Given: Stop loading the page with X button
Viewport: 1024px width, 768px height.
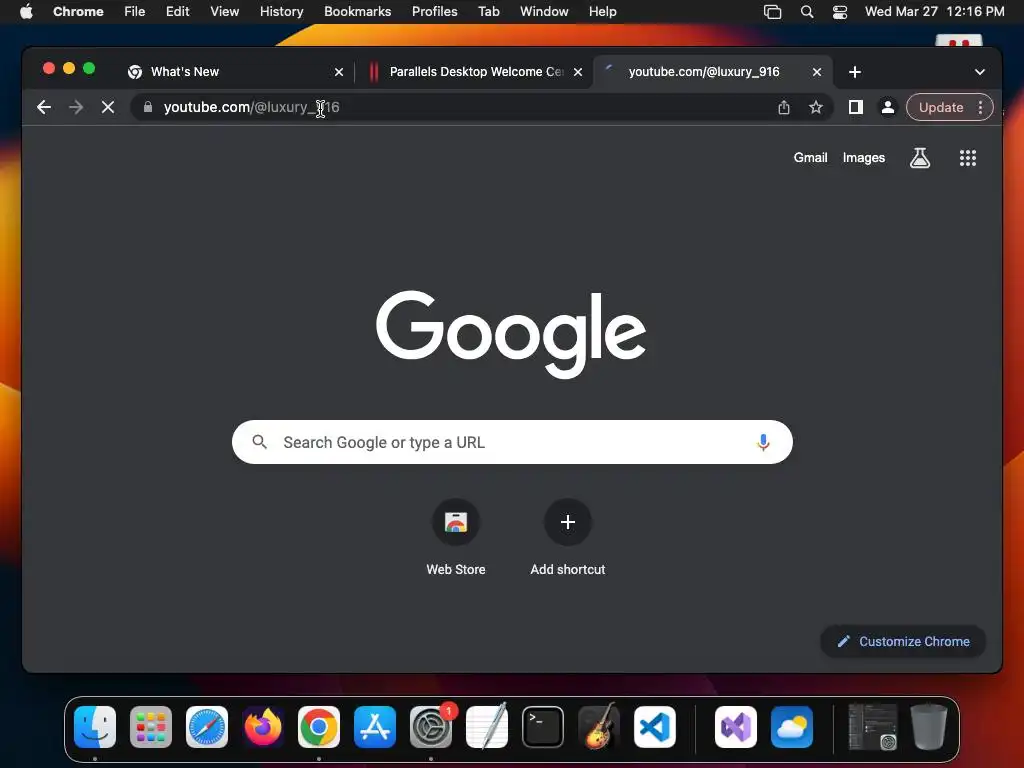Looking at the screenshot, I should (x=108, y=107).
